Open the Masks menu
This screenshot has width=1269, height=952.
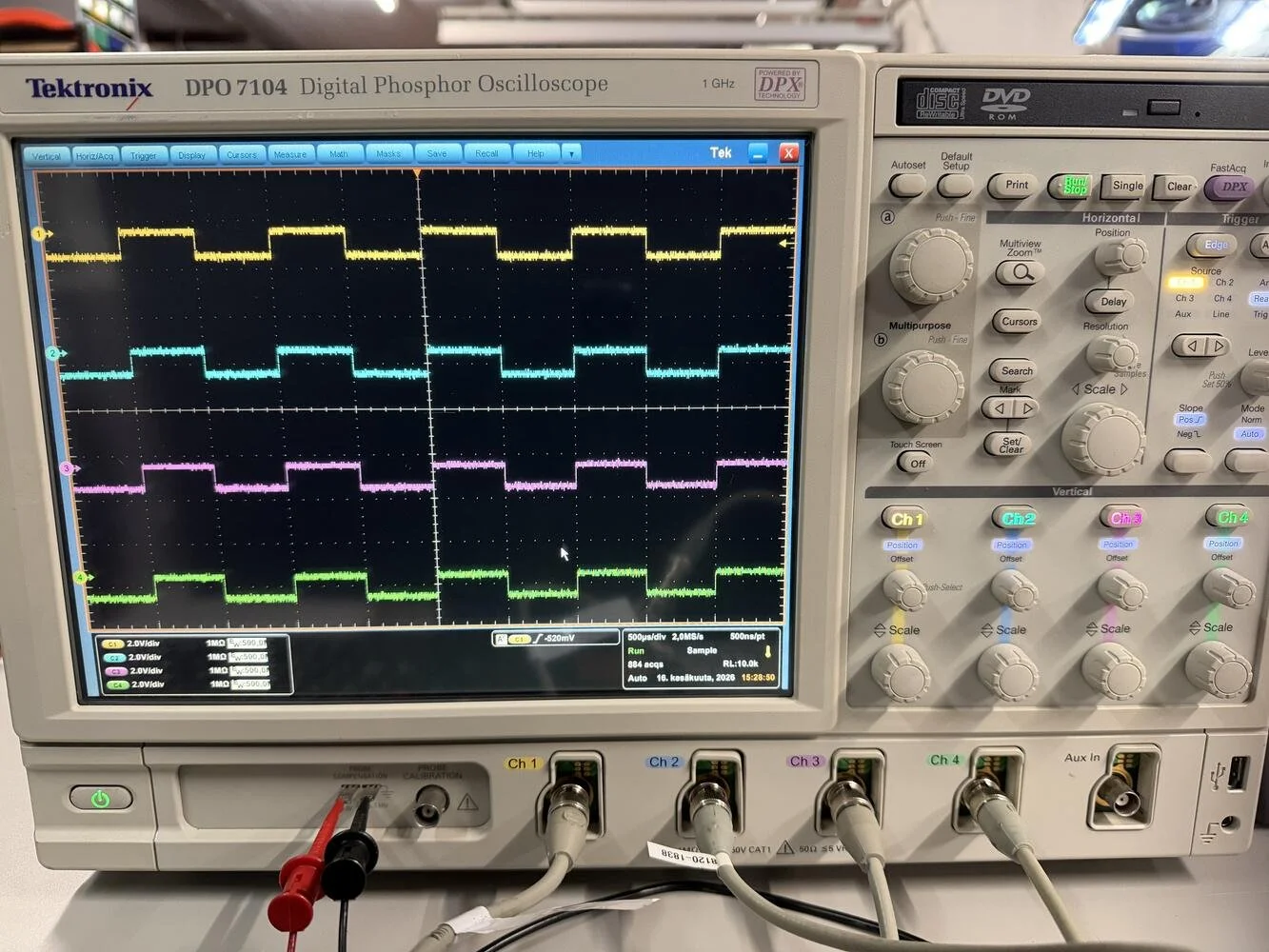[x=388, y=153]
